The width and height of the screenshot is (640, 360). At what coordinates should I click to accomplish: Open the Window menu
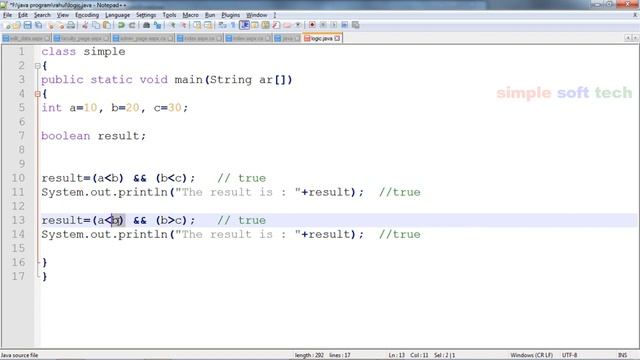pyautogui.click(x=256, y=15)
